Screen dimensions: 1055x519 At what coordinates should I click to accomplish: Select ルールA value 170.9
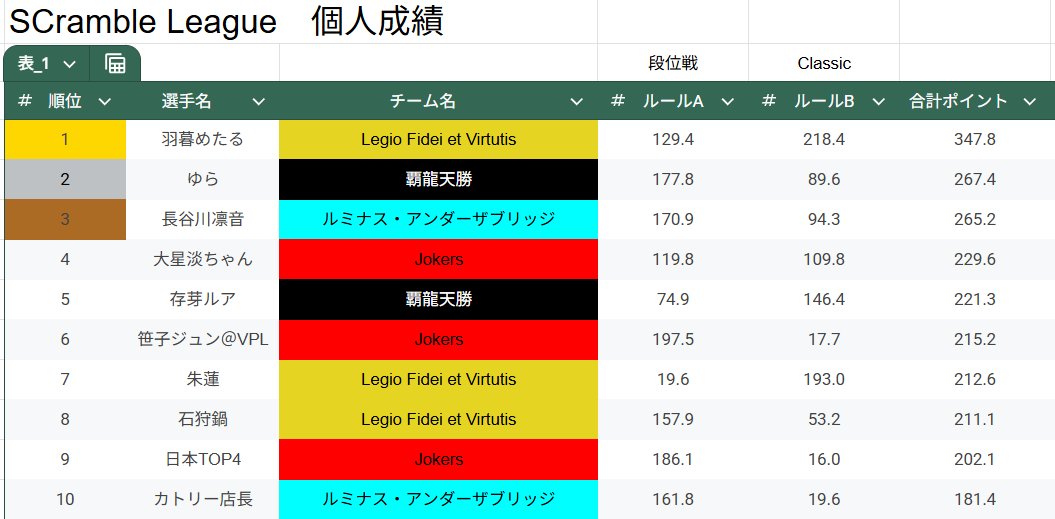click(673, 219)
